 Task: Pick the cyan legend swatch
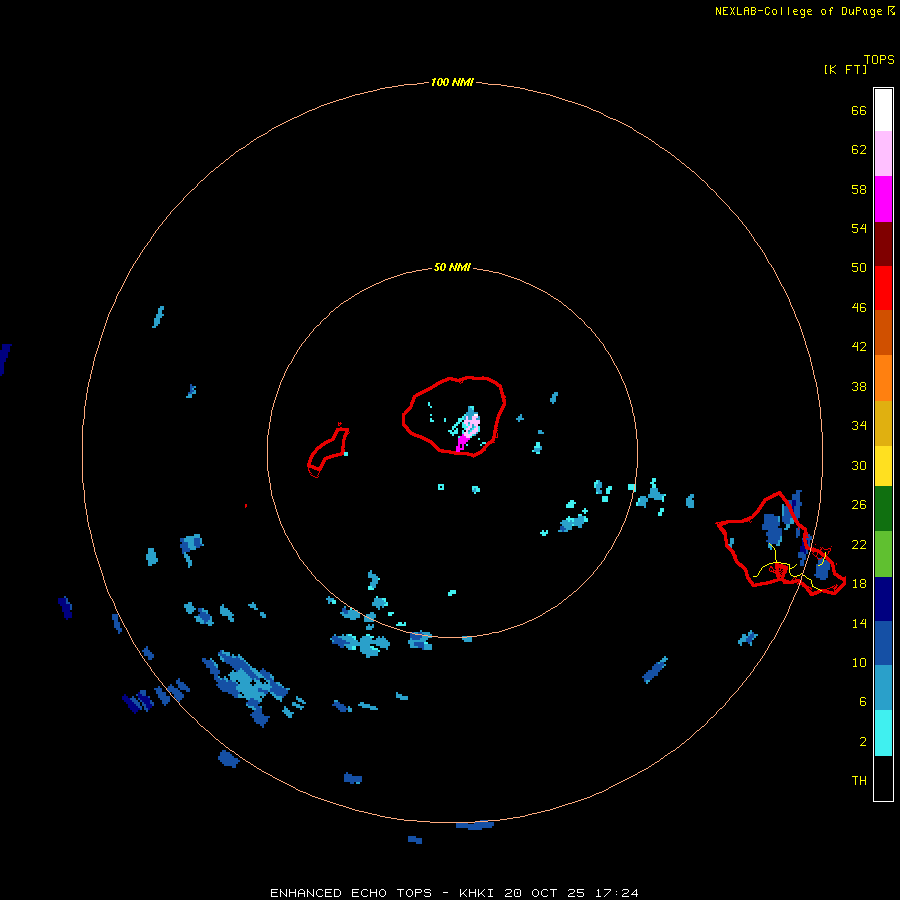pos(883,733)
